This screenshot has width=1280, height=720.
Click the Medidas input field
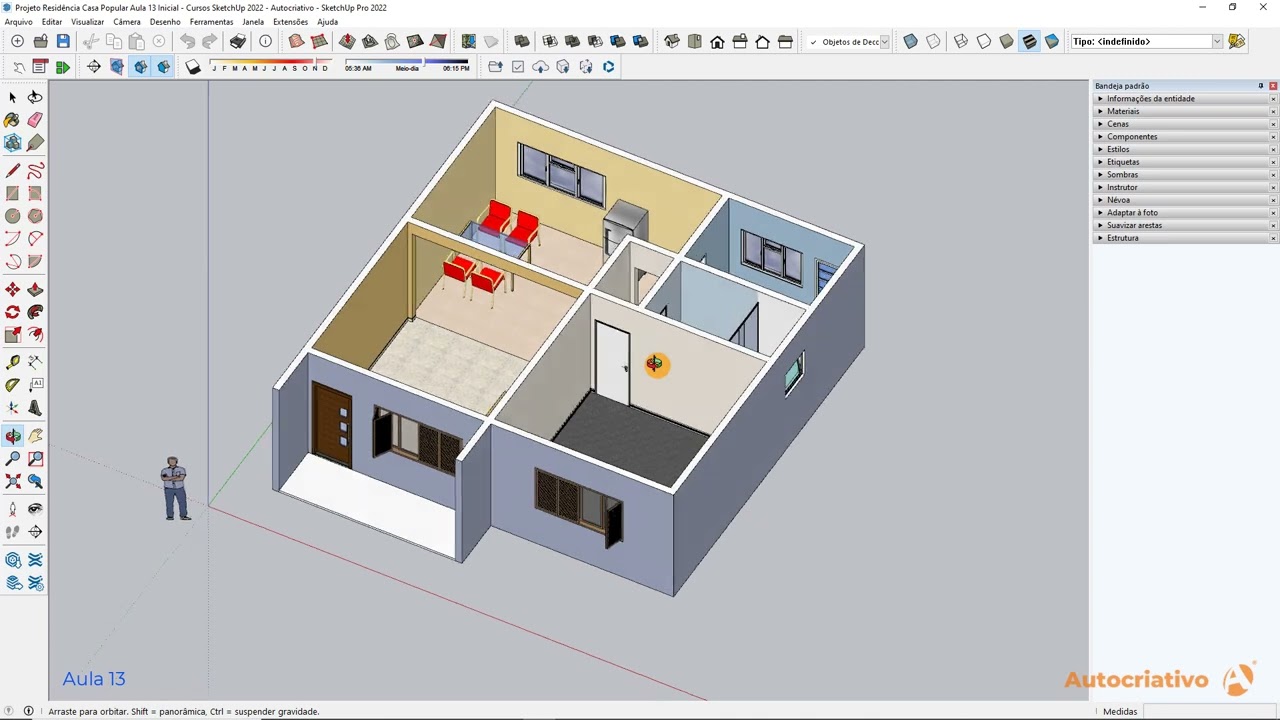pyautogui.click(x=1209, y=712)
